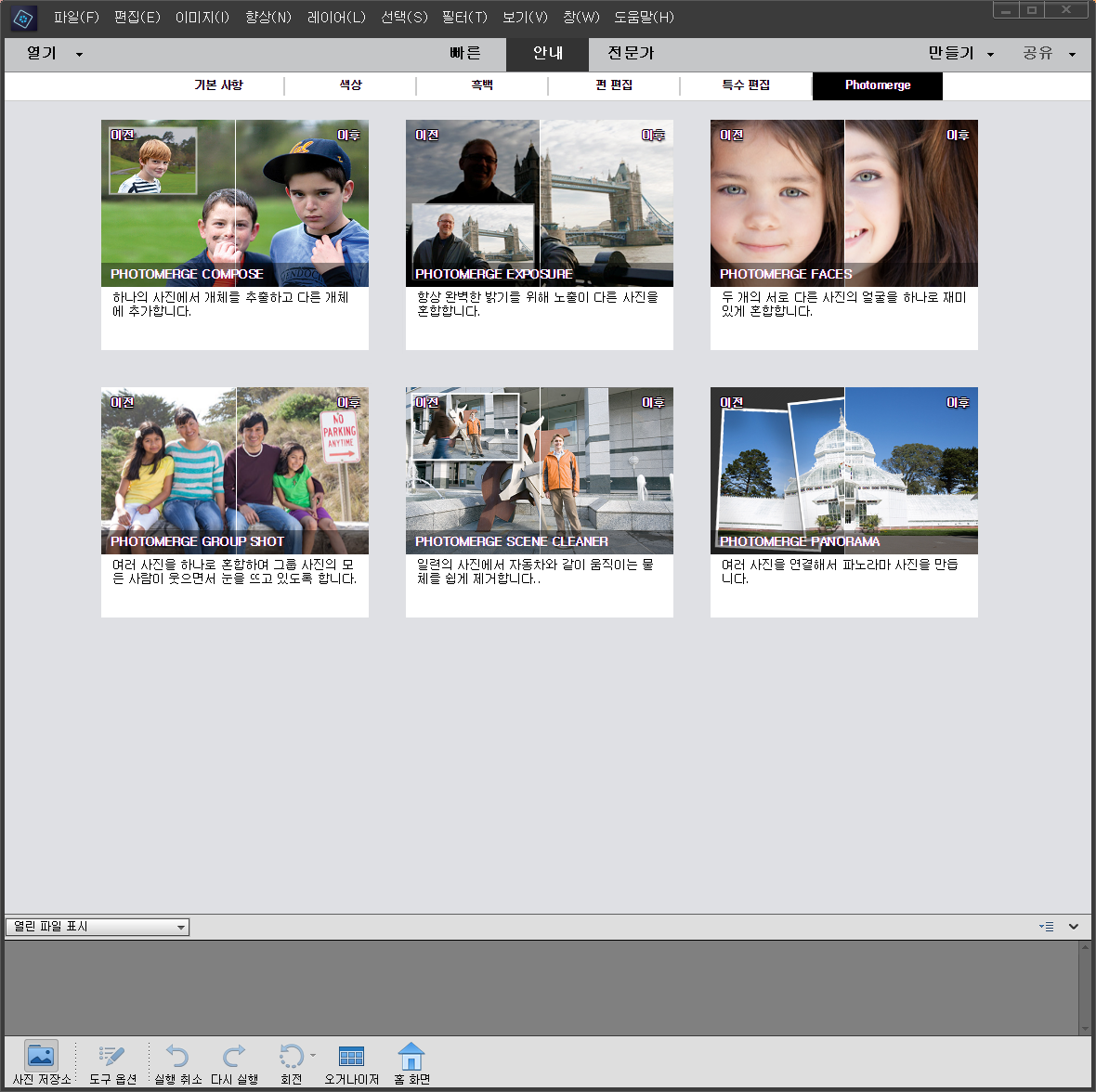Open the 보기(V) menu

click(x=525, y=18)
